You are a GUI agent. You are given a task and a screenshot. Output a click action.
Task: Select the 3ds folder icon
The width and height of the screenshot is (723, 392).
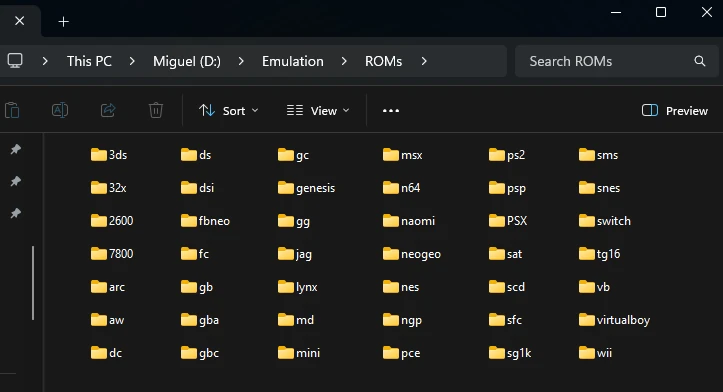pos(99,154)
